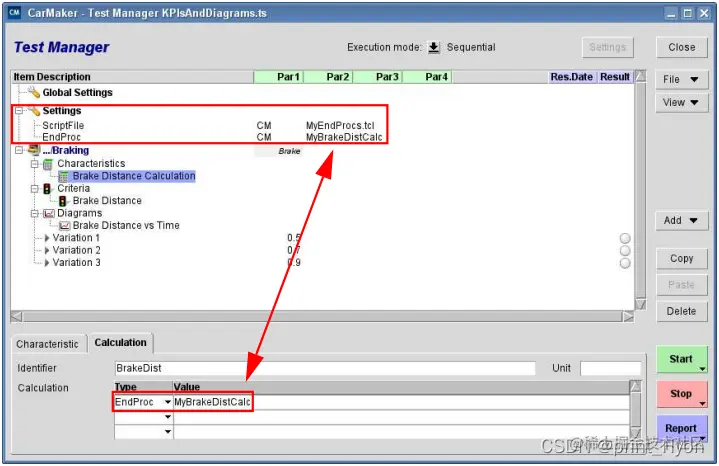Click the Brake Distance vs Time diagram icon

(x=65, y=226)
